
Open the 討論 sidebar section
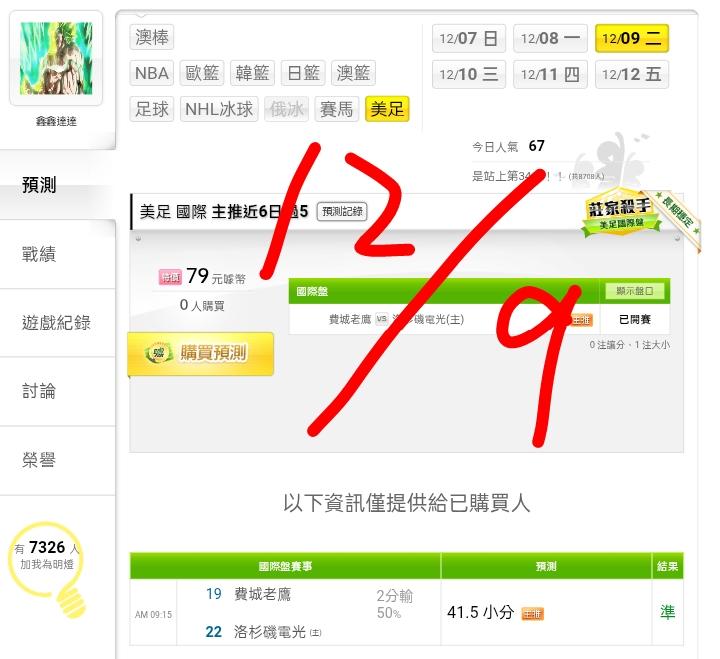39,391
